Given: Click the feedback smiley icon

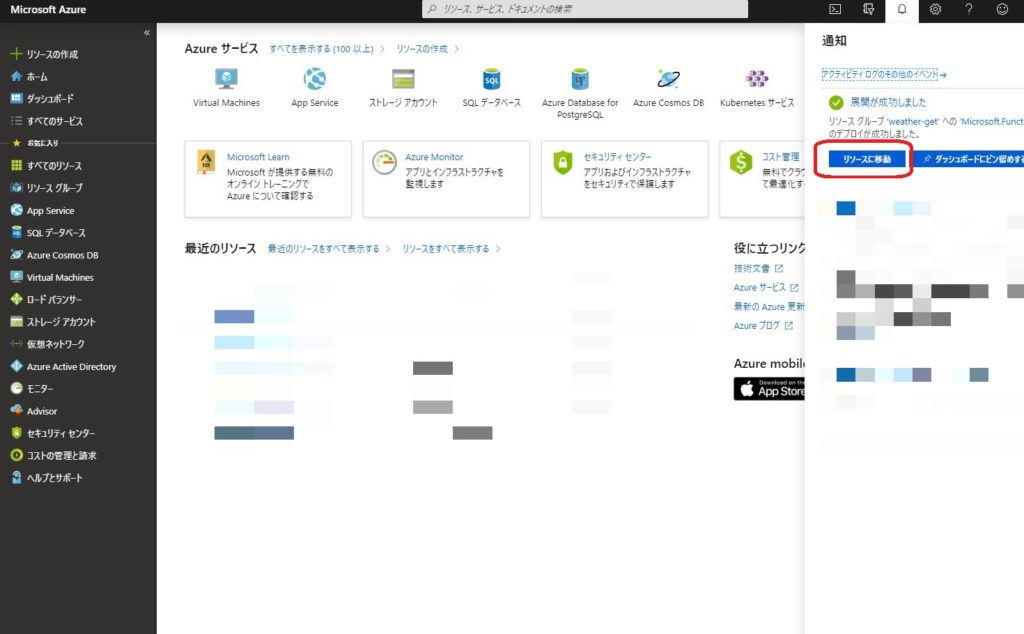Looking at the screenshot, I should pyautogui.click(x=1002, y=9).
